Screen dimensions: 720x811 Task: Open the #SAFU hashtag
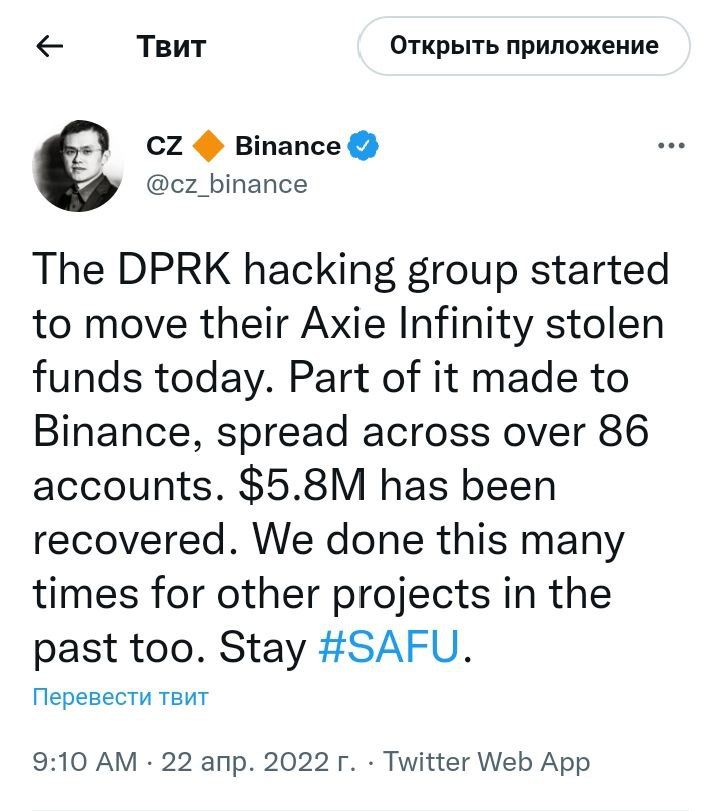pyautogui.click(x=390, y=648)
